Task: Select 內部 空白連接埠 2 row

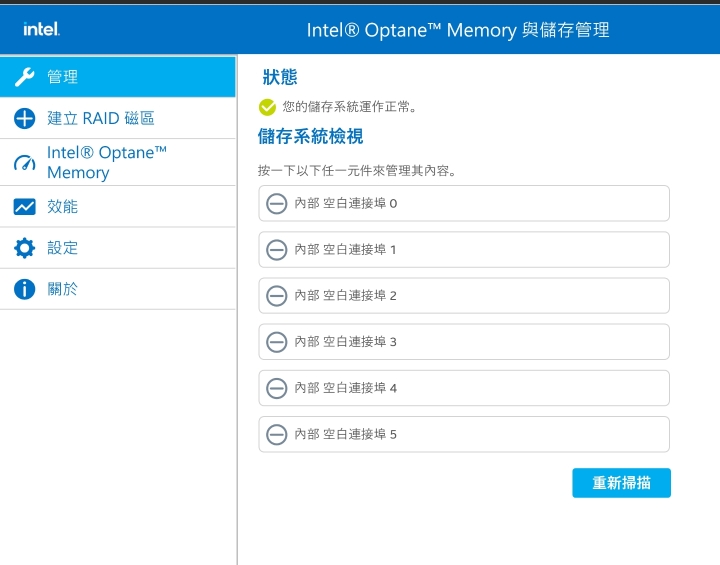Action: click(x=464, y=295)
